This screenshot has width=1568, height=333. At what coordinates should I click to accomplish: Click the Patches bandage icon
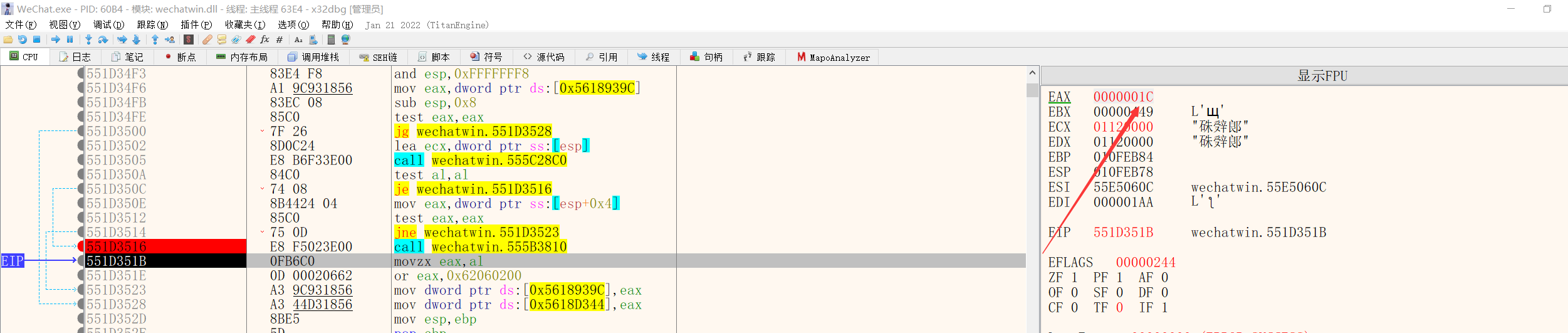[x=207, y=40]
